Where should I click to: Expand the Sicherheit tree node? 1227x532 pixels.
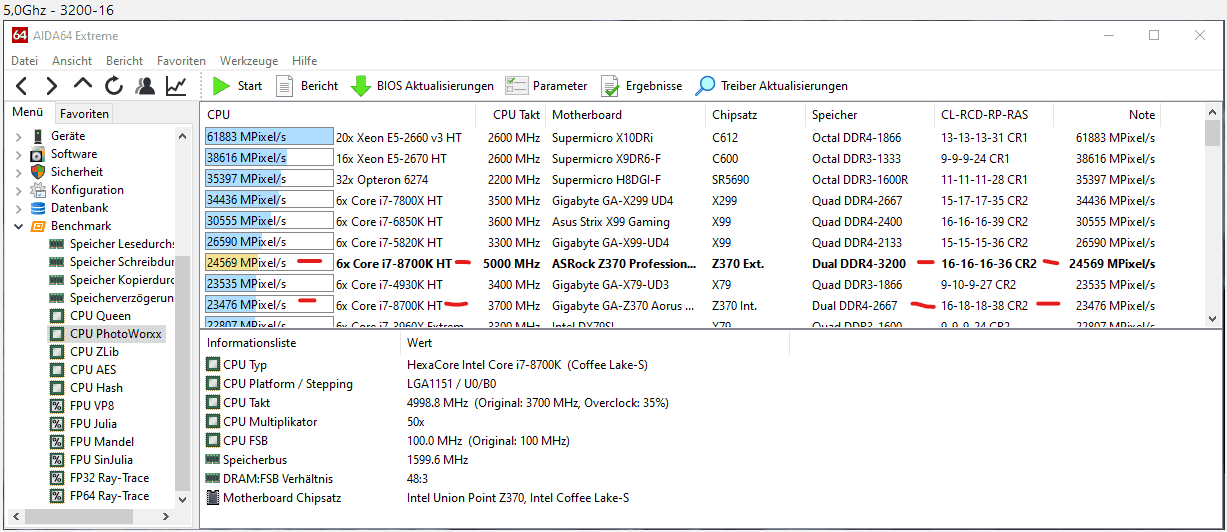coord(18,172)
